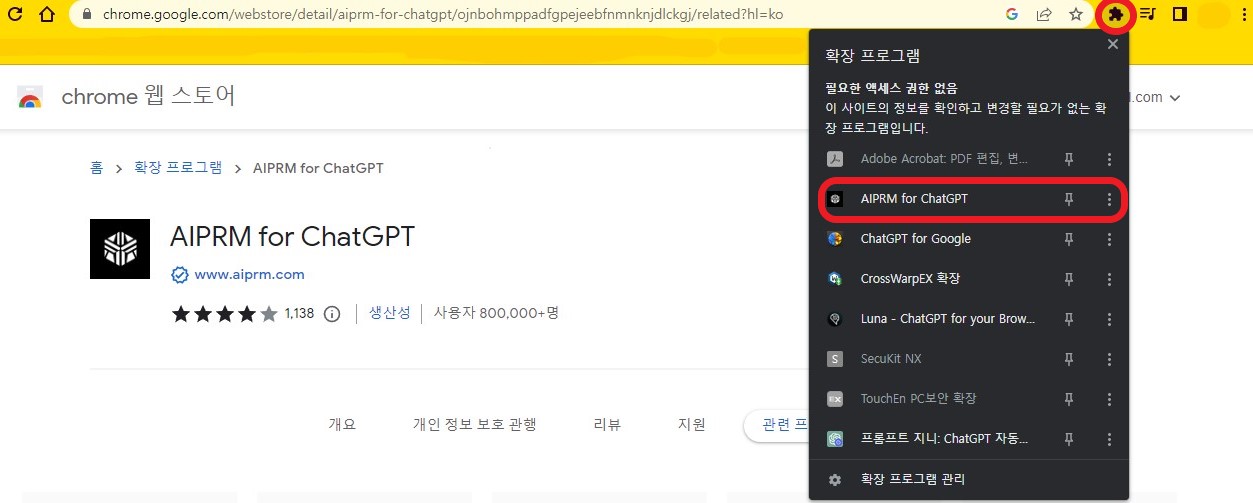Image resolution: width=1253 pixels, height=503 pixels.
Task: Click the Luna extension round icon
Action: [x=835, y=319]
